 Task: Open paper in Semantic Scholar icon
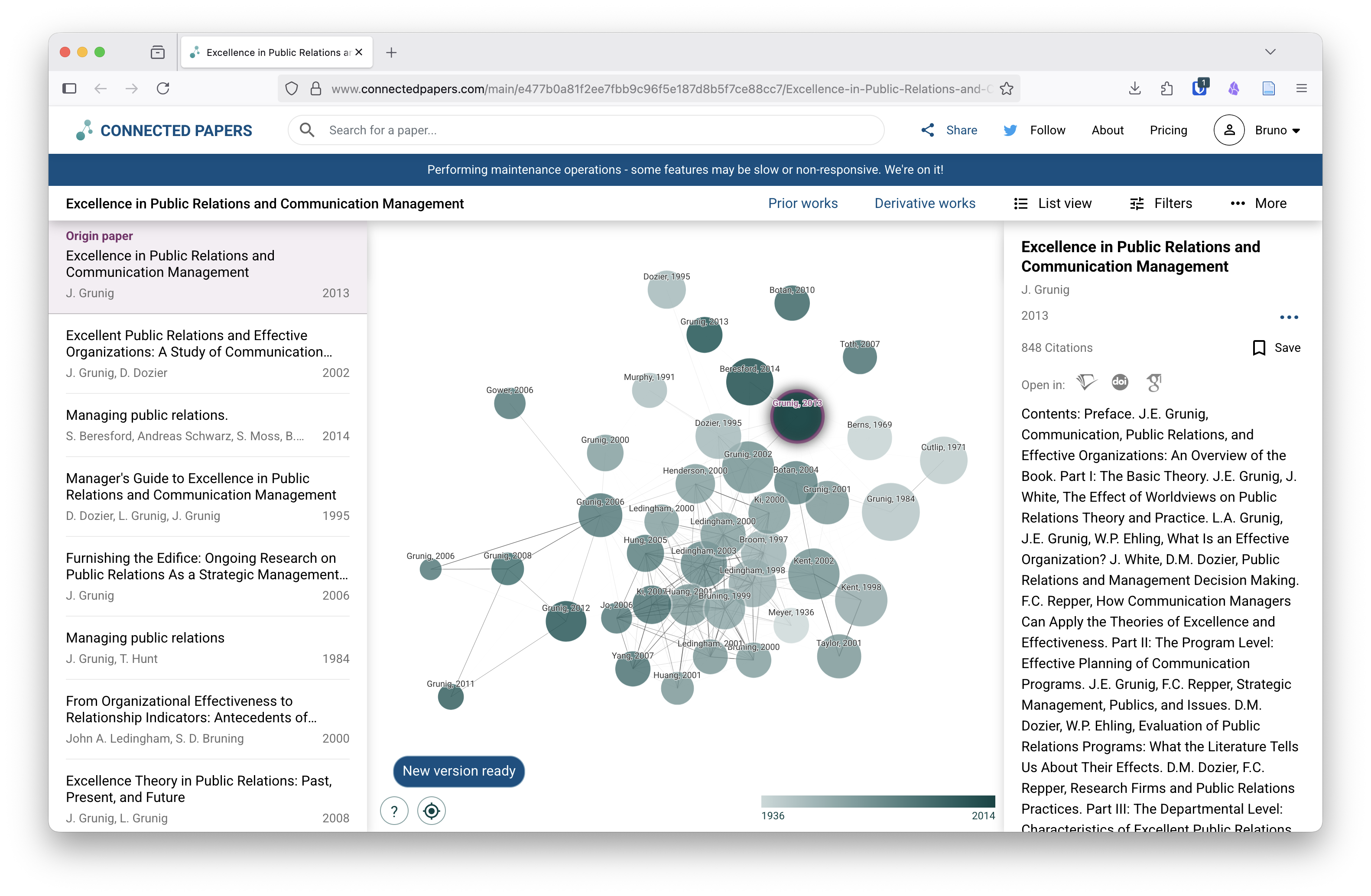(1086, 382)
